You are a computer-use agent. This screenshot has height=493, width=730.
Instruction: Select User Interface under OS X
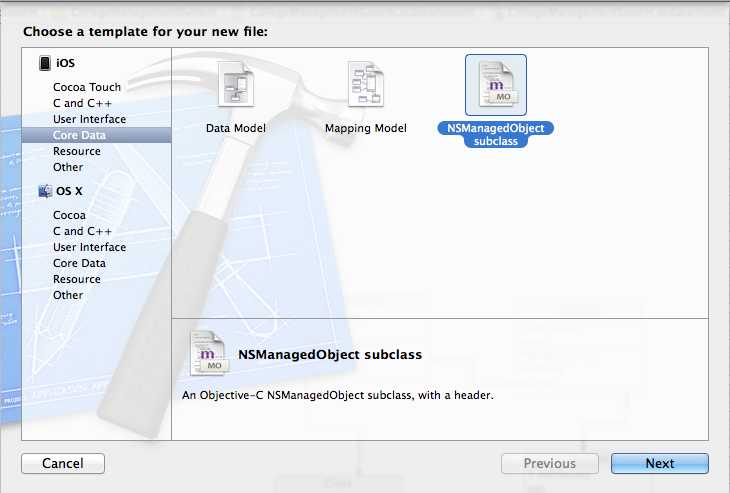tap(89, 247)
